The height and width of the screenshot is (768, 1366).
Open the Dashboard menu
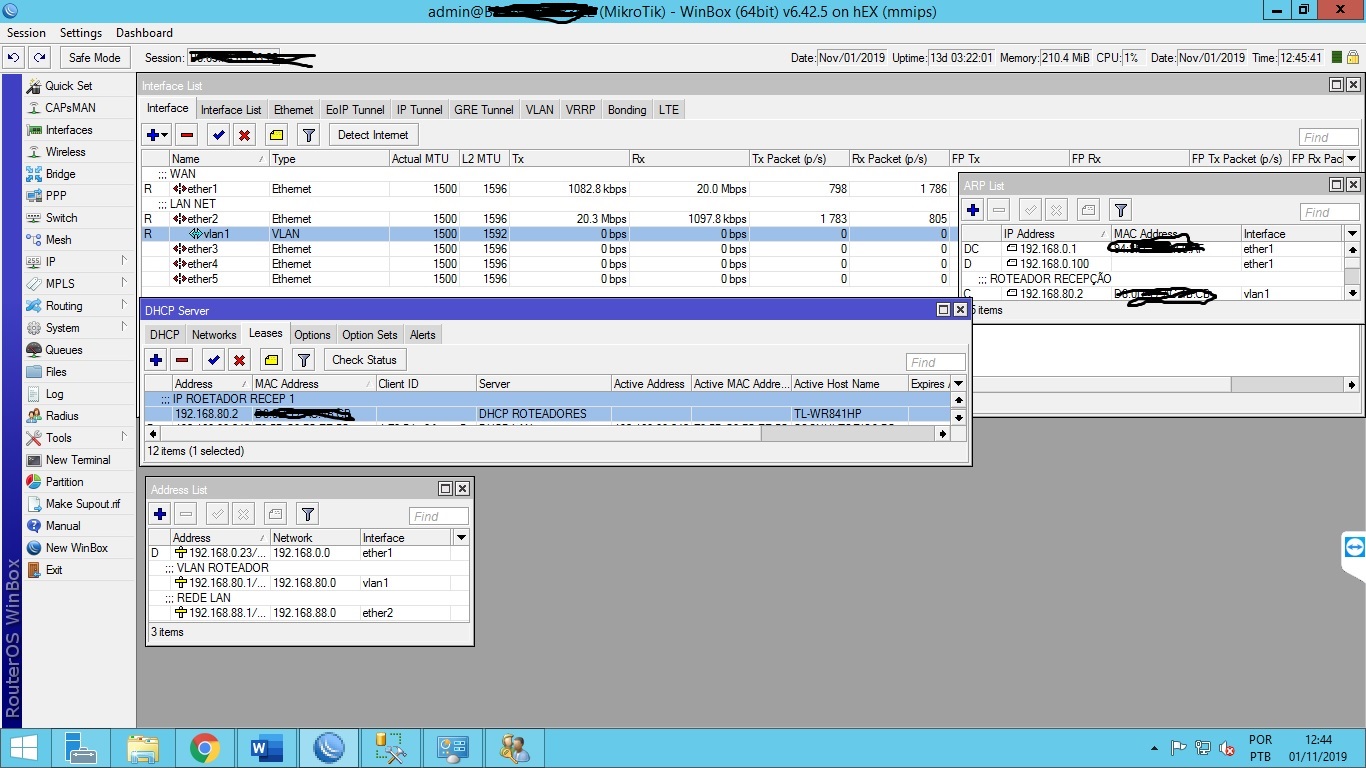[144, 33]
